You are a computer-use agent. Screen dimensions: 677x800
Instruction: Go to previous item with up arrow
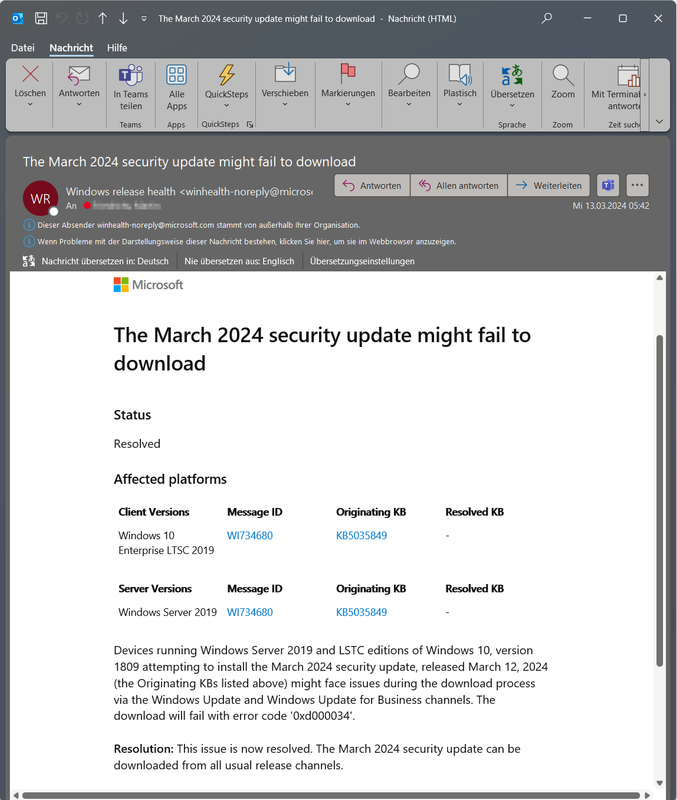click(103, 18)
